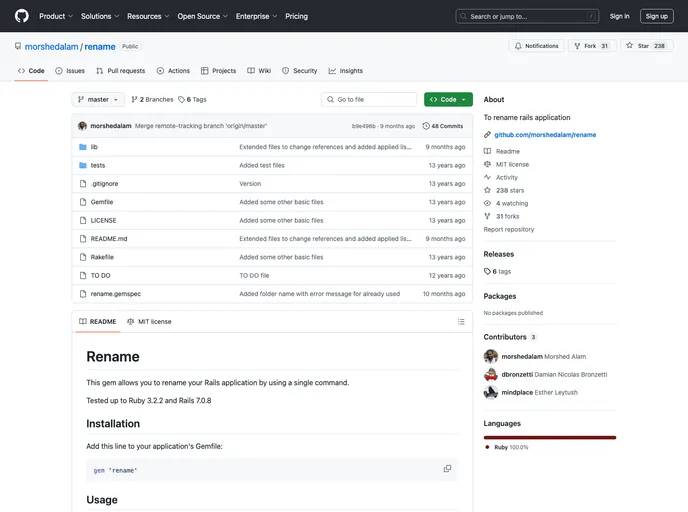Image resolution: width=688 pixels, height=512 pixels.
Task: Switch to the Pull requests tab
Action: click(120, 71)
